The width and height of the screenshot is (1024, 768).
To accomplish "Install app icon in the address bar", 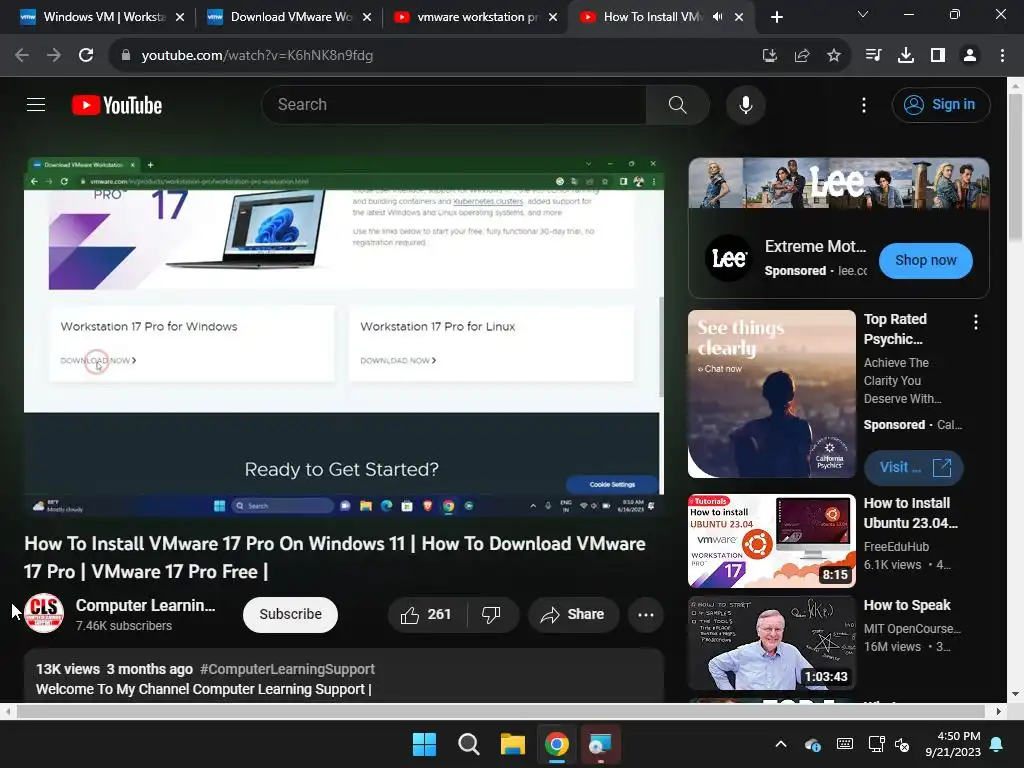I will click(x=770, y=56).
